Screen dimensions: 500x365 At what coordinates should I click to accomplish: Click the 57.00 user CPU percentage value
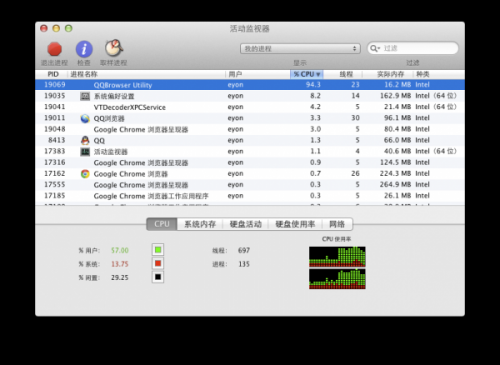point(120,250)
